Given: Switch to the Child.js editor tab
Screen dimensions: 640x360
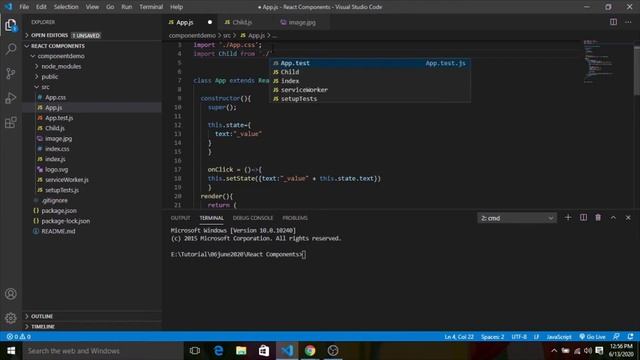Looking at the screenshot, I should [242, 22].
